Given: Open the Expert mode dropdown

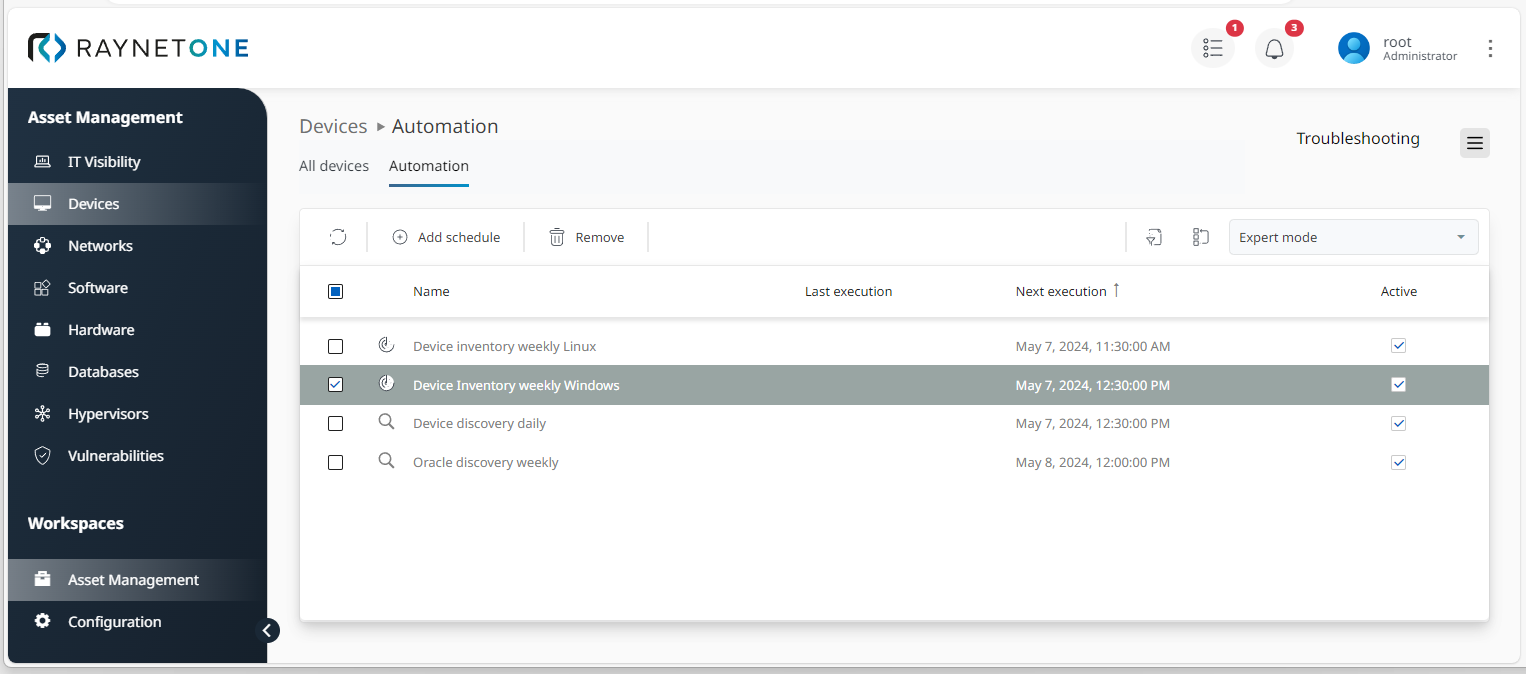Looking at the screenshot, I should 1352,238.
